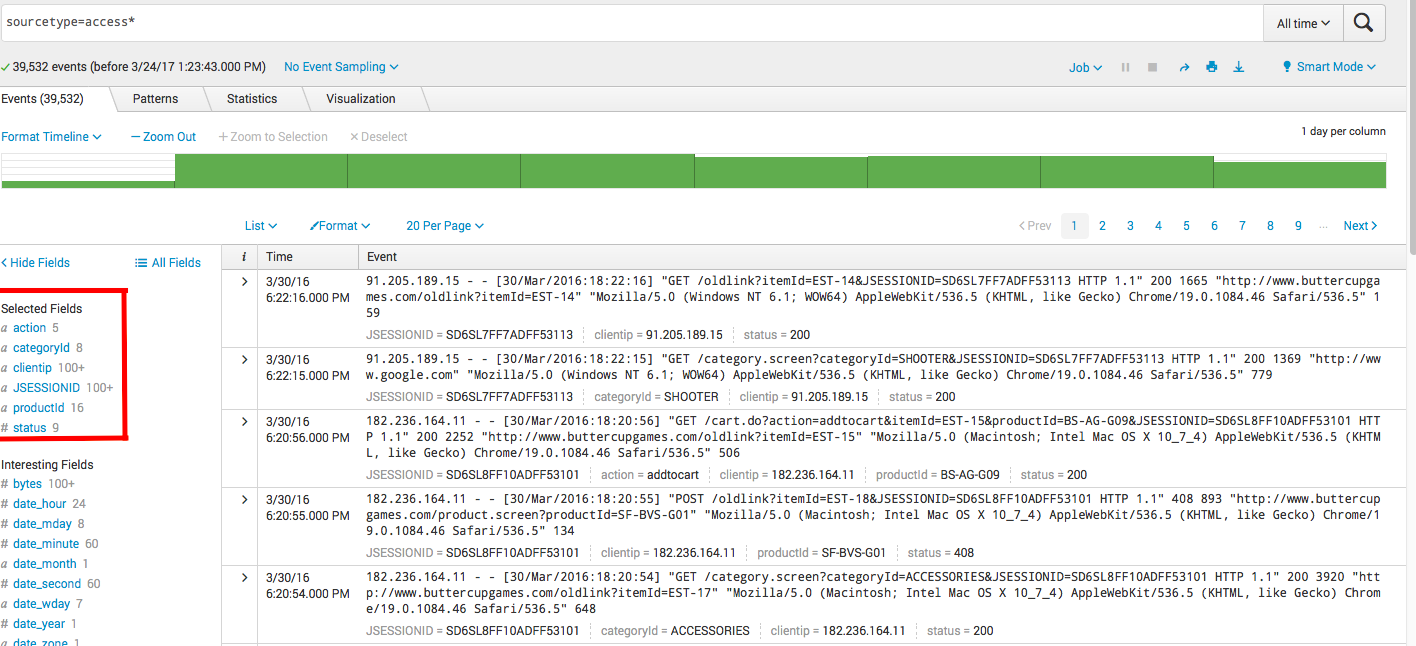Switch to the Visualization tab
Viewport: 1416px width, 646px height.
point(362,98)
